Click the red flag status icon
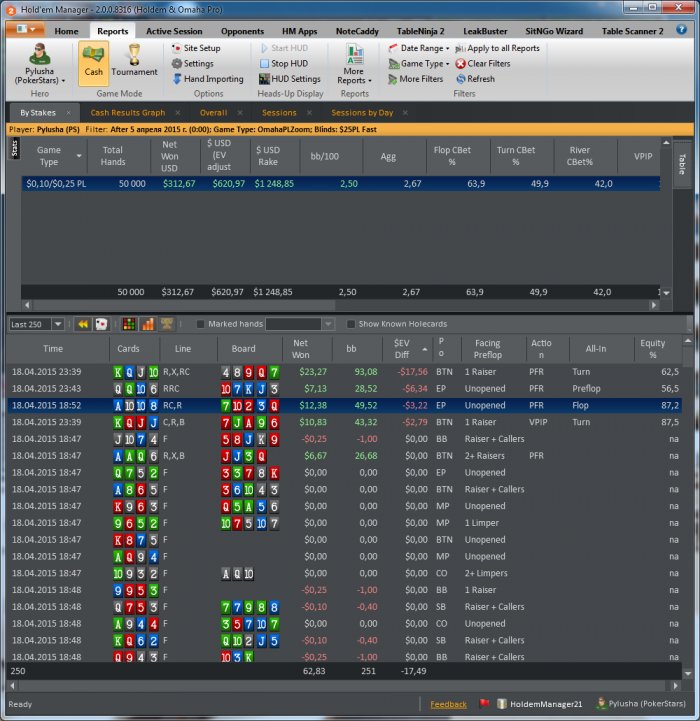This screenshot has height=721, width=700. point(484,704)
